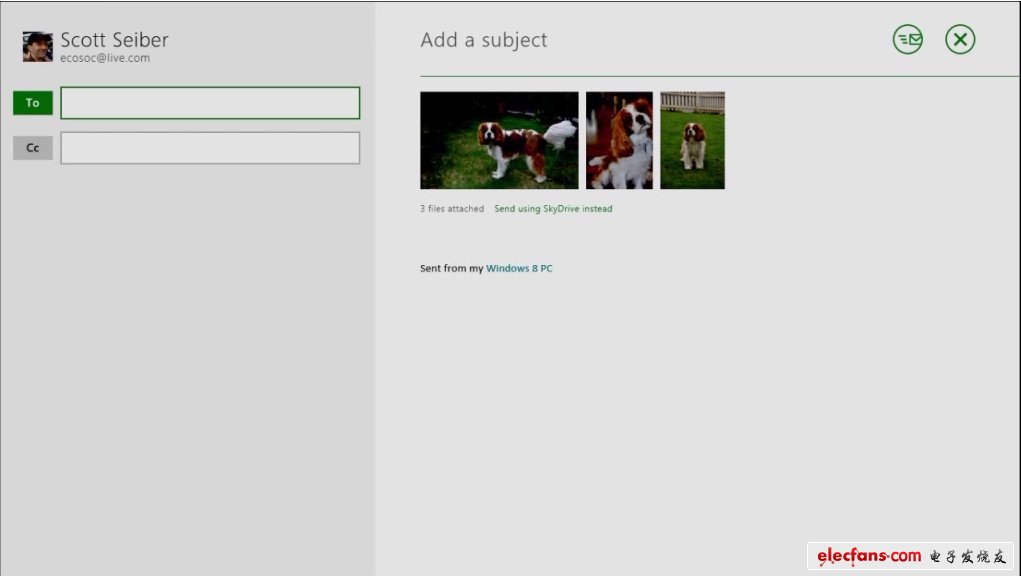Select the wide photo of dog on grass
Screen dimensions: 1021x576
pyautogui.click(x=499, y=140)
